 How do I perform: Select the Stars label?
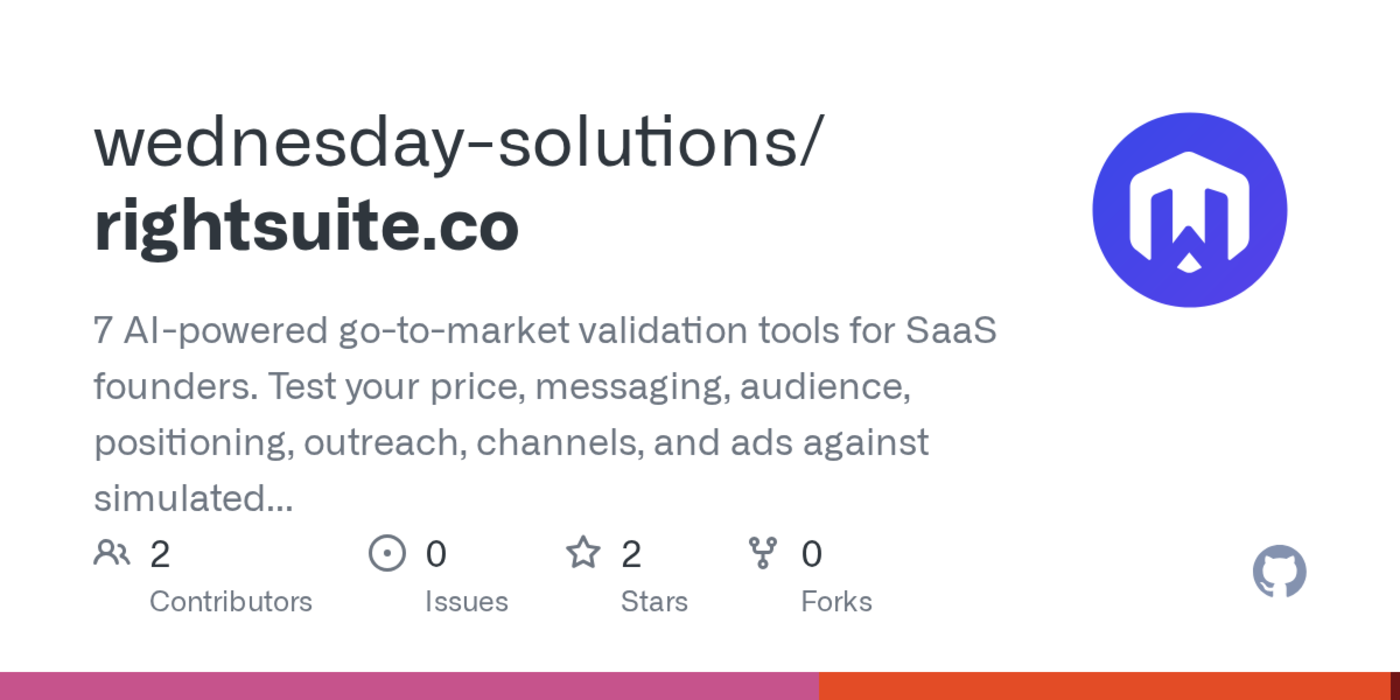[x=654, y=602]
